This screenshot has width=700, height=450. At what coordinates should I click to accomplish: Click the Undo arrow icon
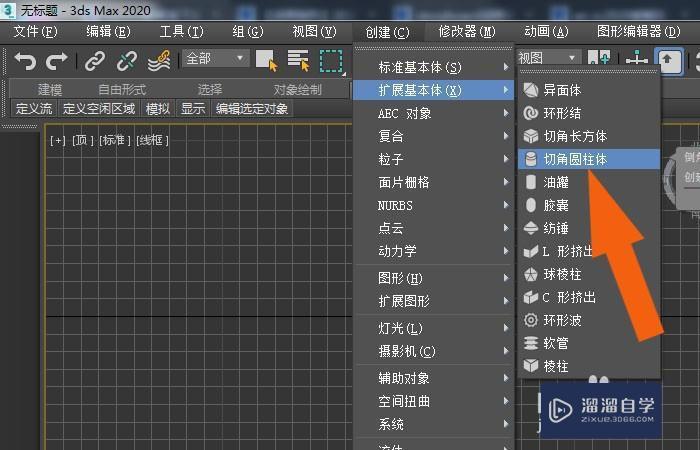pos(25,61)
